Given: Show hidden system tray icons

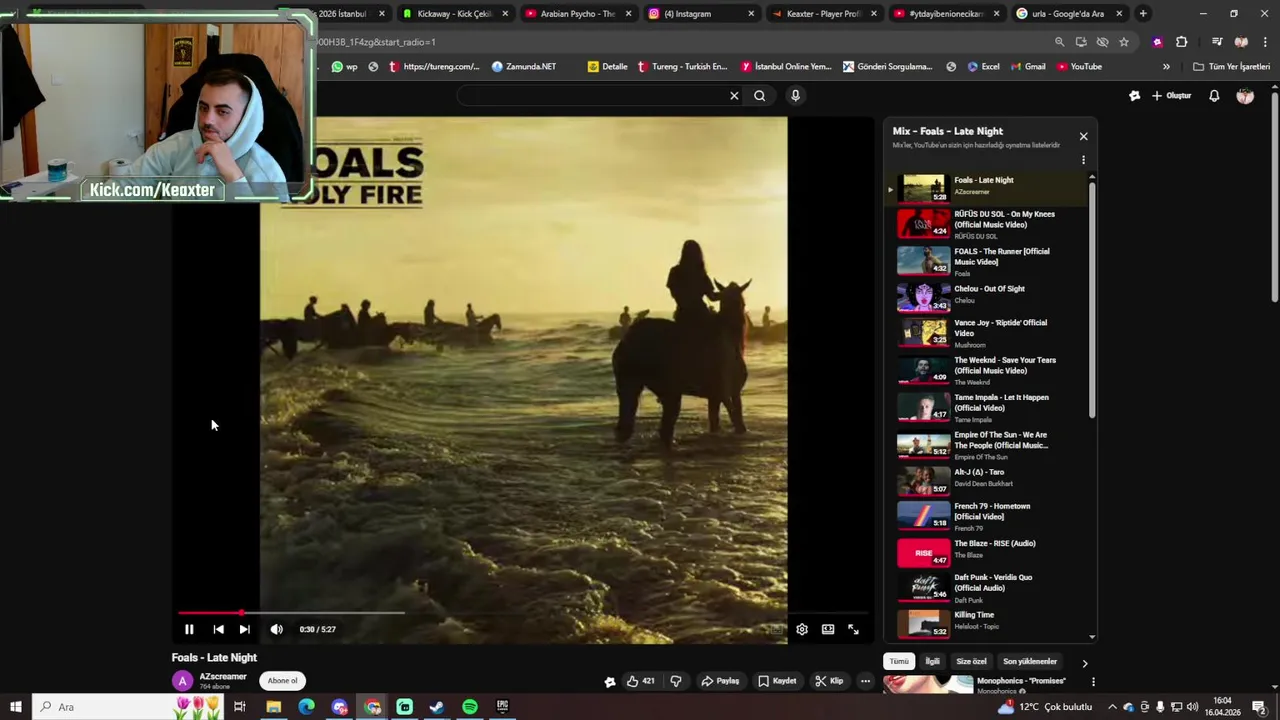Looking at the screenshot, I should (x=1112, y=707).
